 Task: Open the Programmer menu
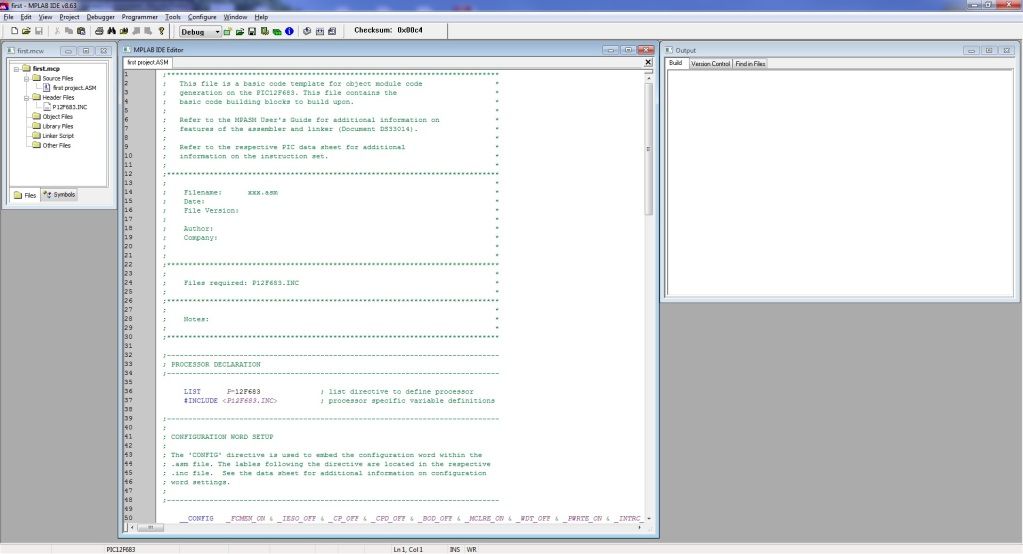140,17
